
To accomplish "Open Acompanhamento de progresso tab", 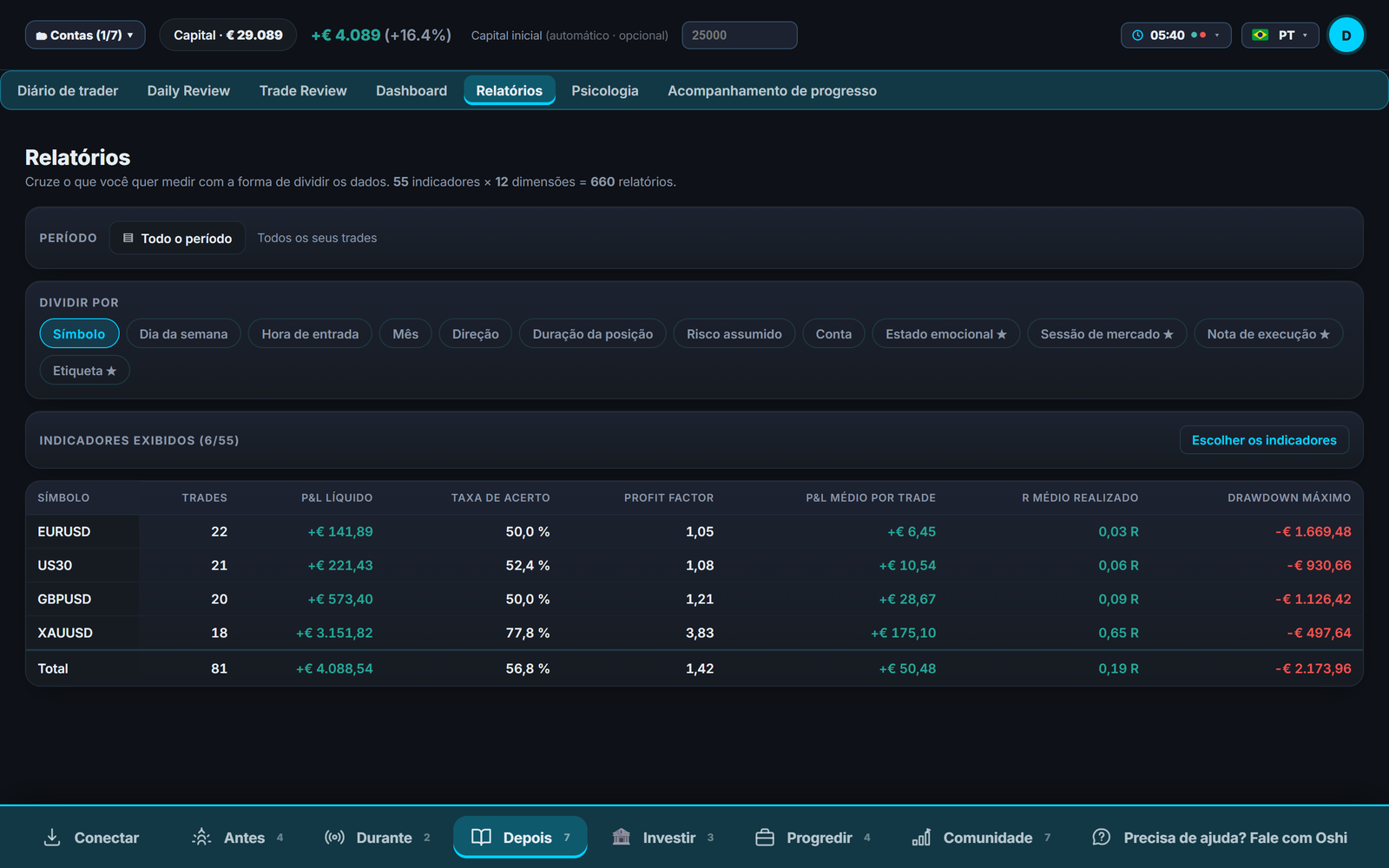I will 772,90.
